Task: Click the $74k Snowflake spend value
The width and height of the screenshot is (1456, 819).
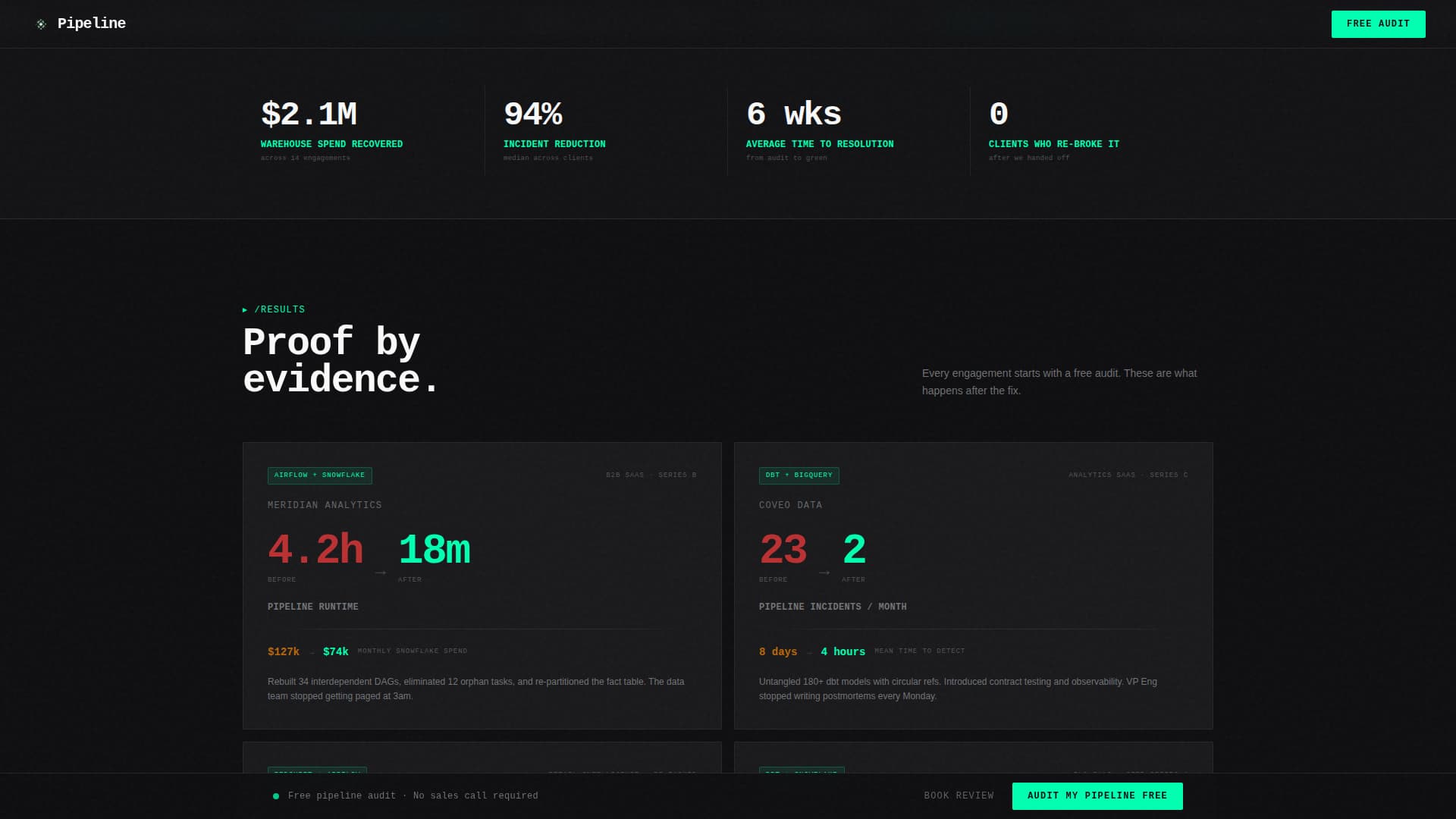Action: (x=336, y=652)
